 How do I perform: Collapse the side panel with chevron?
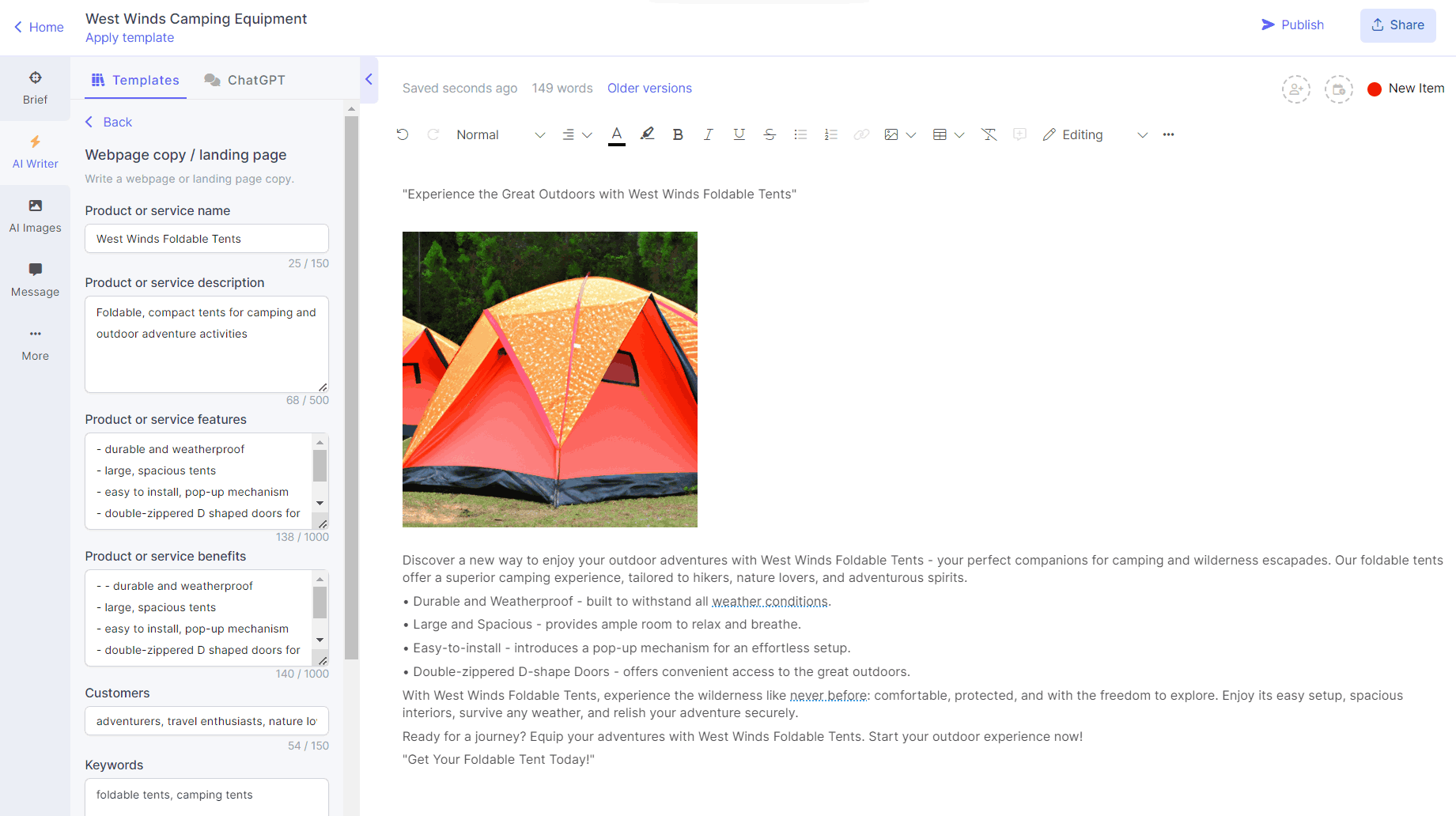369,79
